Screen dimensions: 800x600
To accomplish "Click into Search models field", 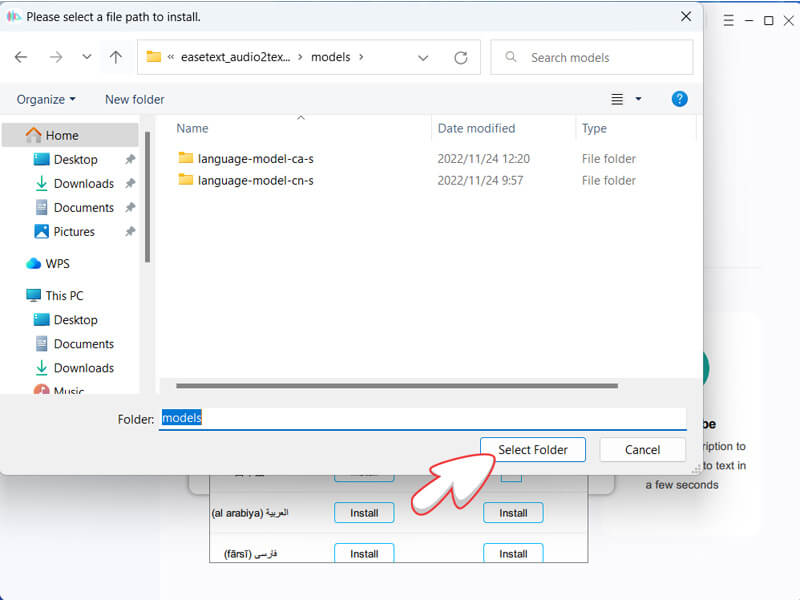I will tap(592, 57).
